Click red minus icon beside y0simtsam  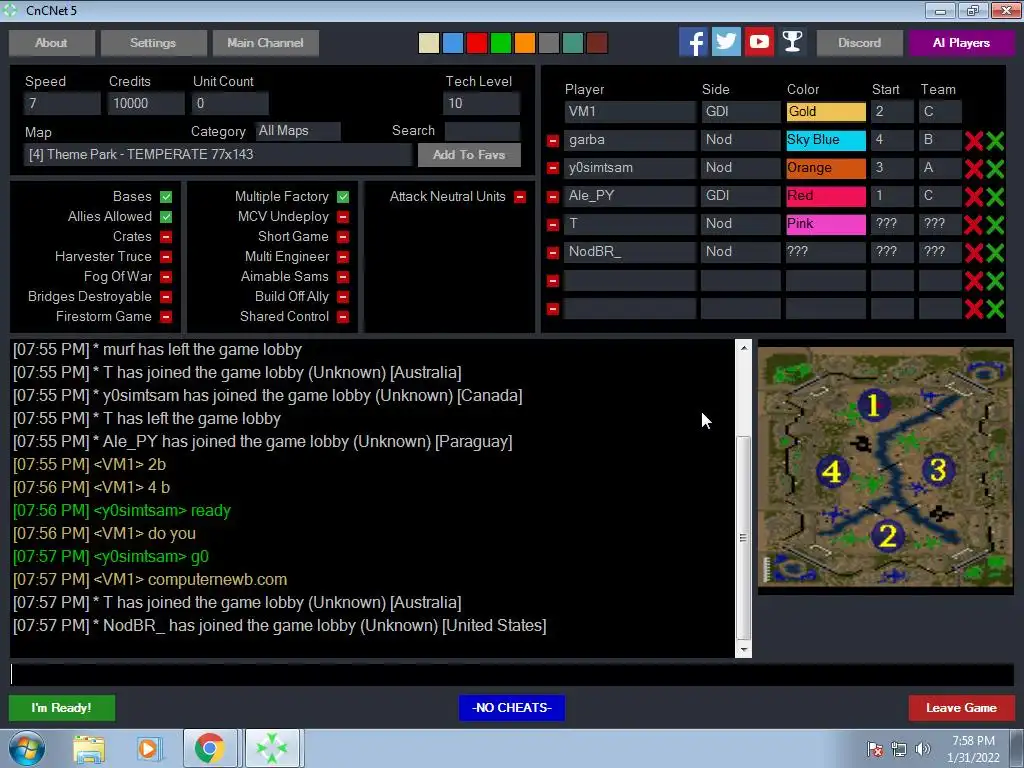point(552,168)
